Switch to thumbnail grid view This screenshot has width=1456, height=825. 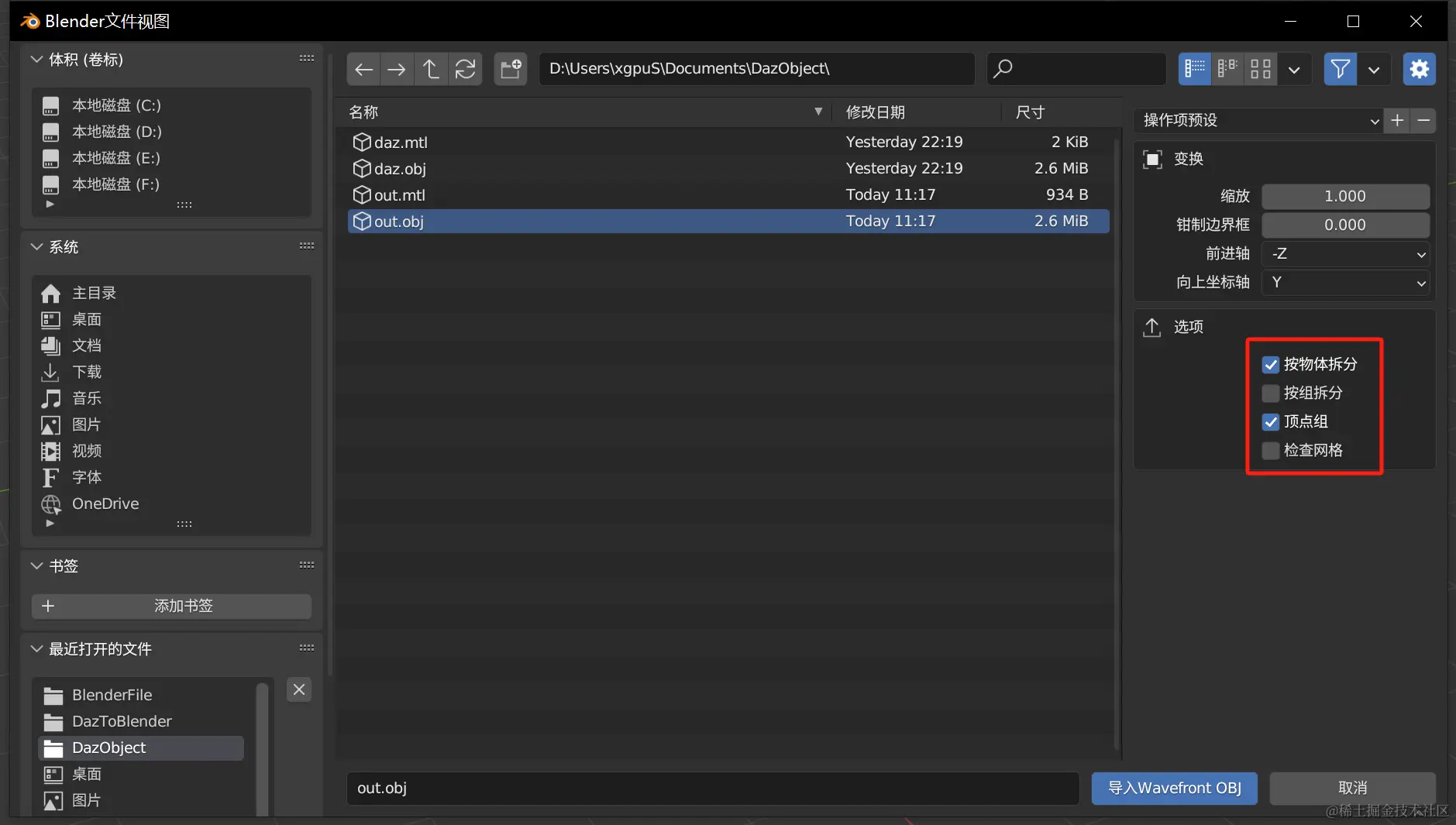pyautogui.click(x=1261, y=69)
